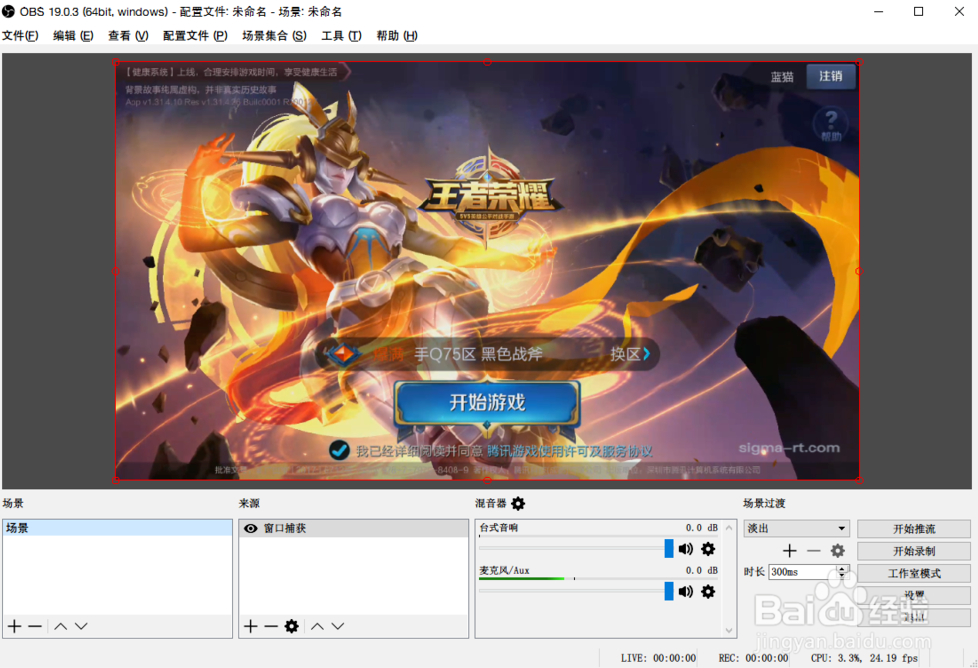Screen dimensions: 978x668
Task: Click 手Q75区 黑色战斧 server name
Action: (x=478, y=354)
